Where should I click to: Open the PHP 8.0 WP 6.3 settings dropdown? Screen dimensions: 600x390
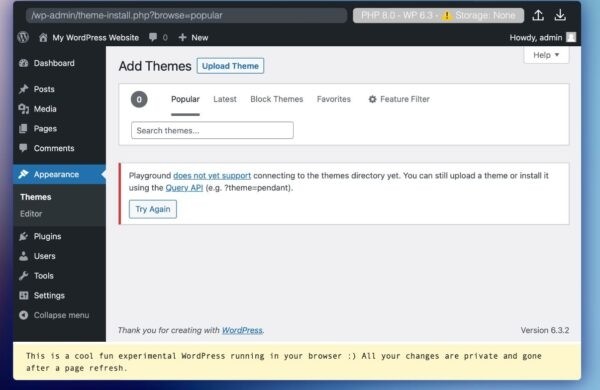click(x=438, y=16)
